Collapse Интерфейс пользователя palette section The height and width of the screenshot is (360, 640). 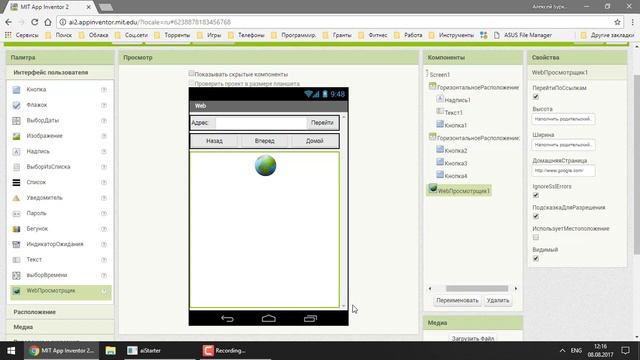(60, 73)
